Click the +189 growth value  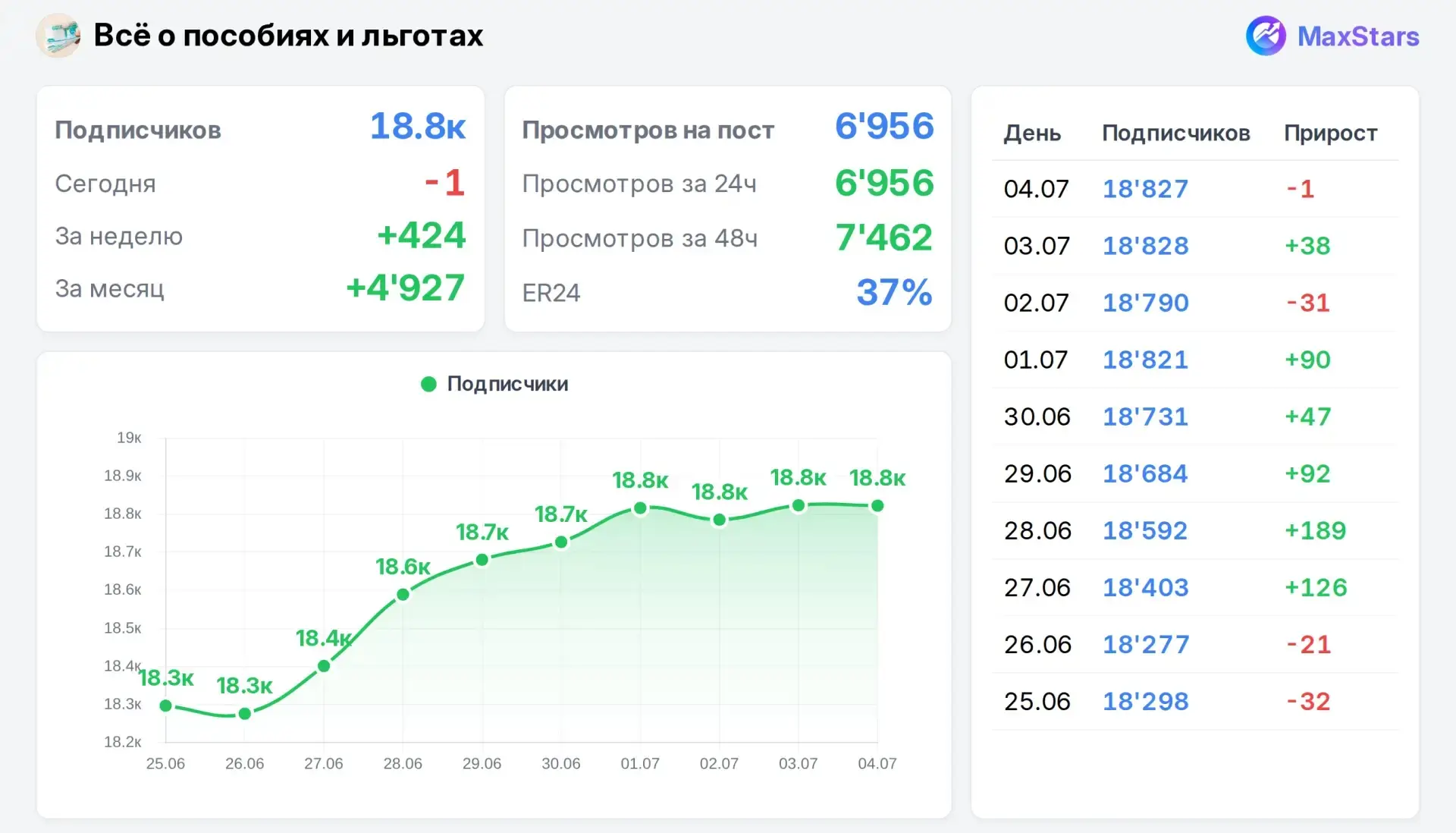pyautogui.click(x=1315, y=530)
